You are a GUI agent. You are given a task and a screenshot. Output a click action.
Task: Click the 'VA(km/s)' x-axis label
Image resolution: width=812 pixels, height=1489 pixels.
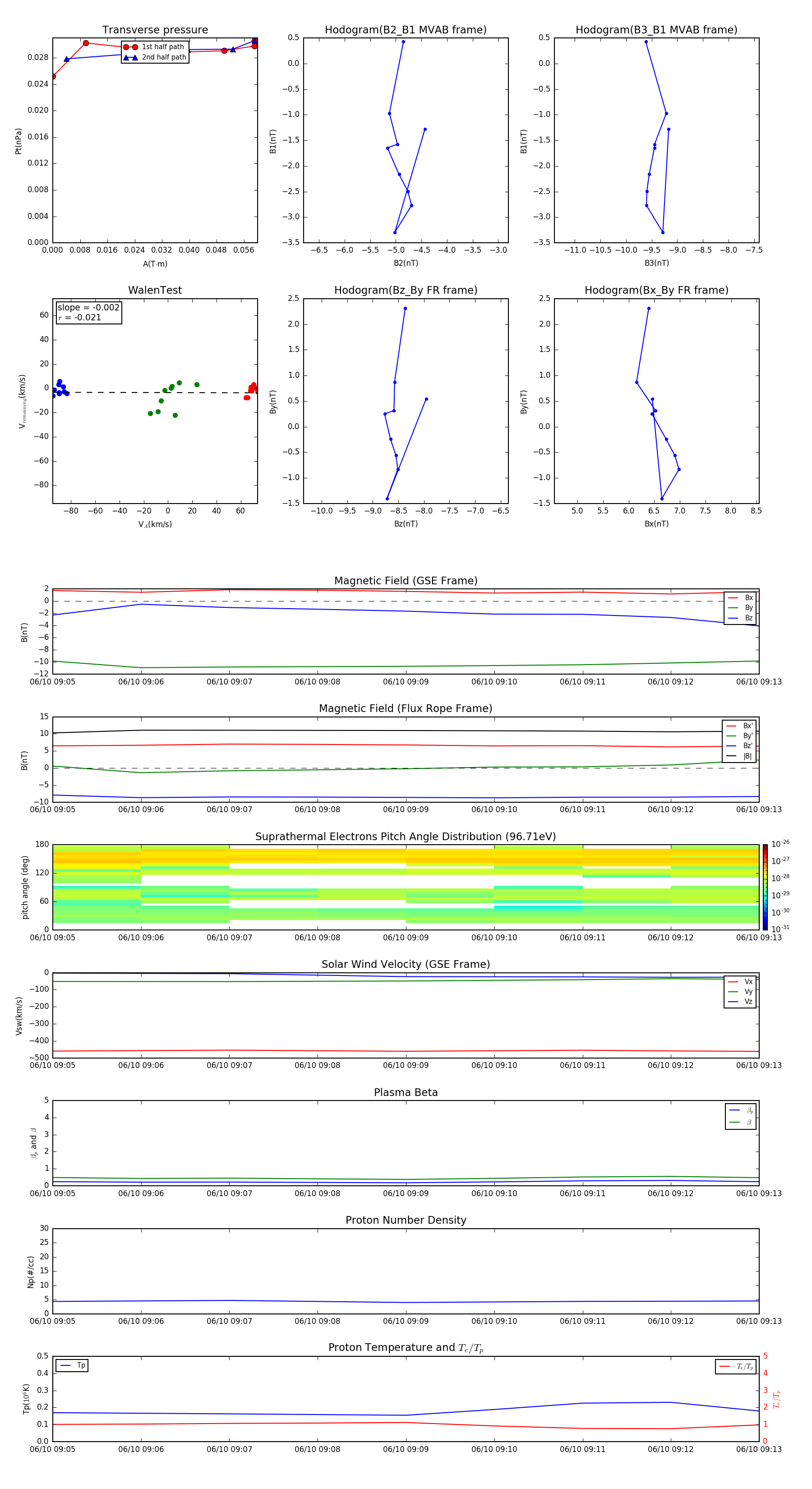pos(155,524)
